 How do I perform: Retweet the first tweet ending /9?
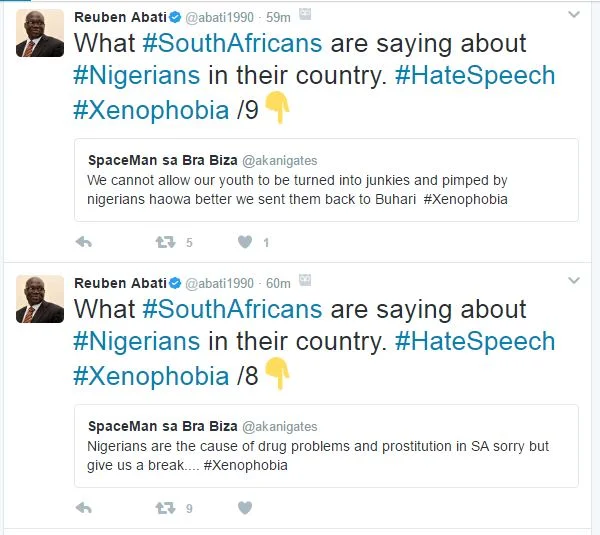pyautogui.click(x=164, y=242)
